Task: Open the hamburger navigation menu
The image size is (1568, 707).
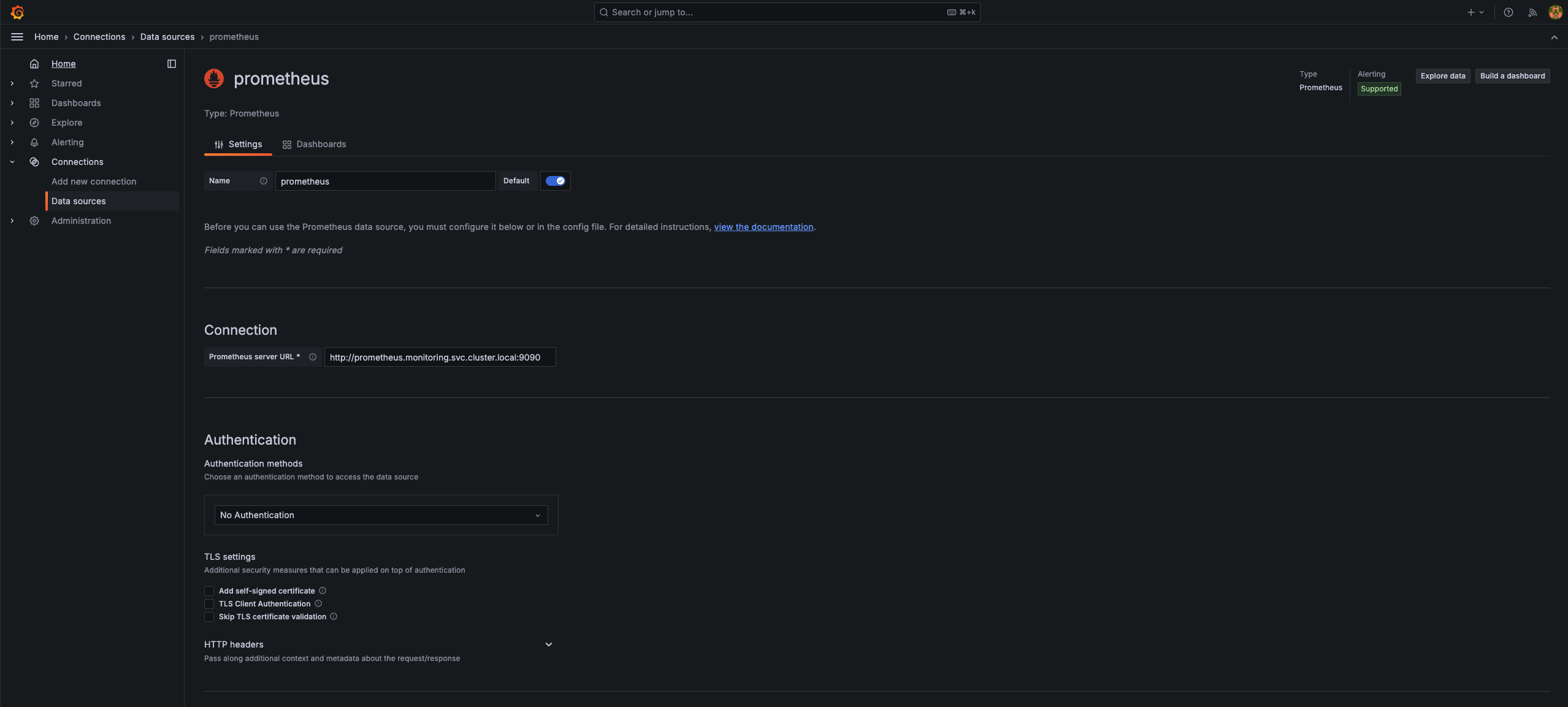Action: point(17,37)
